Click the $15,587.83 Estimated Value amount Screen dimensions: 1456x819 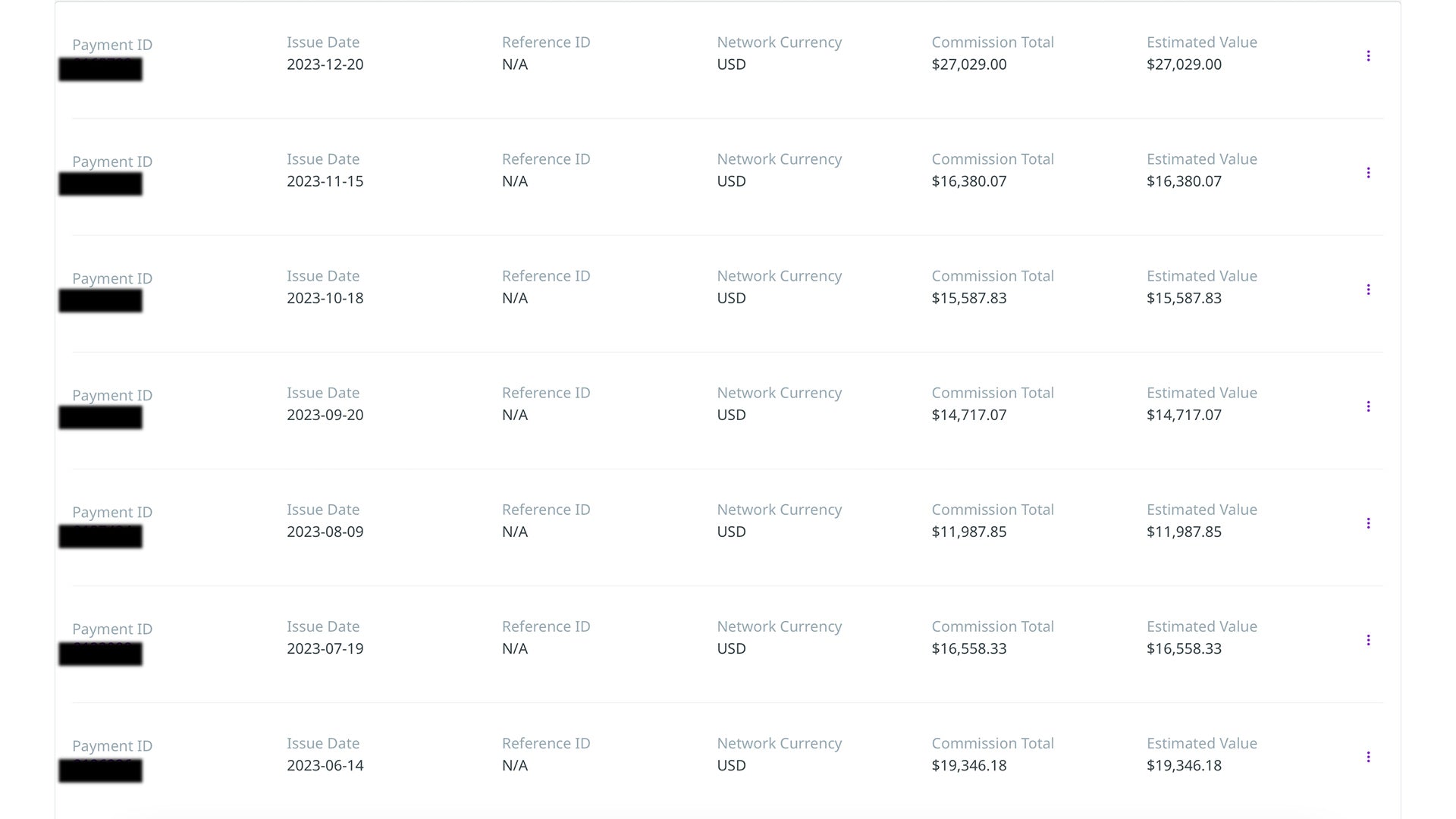(x=1183, y=298)
